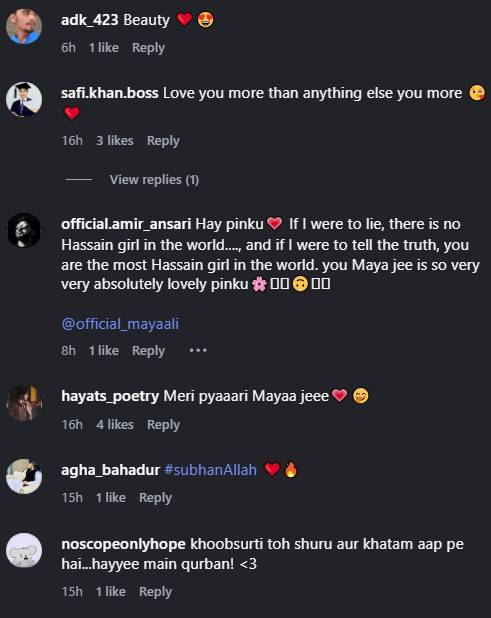Open the #subhanAllah hashtag
This screenshot has width=491, height=618.
click(x=210, y=470)
